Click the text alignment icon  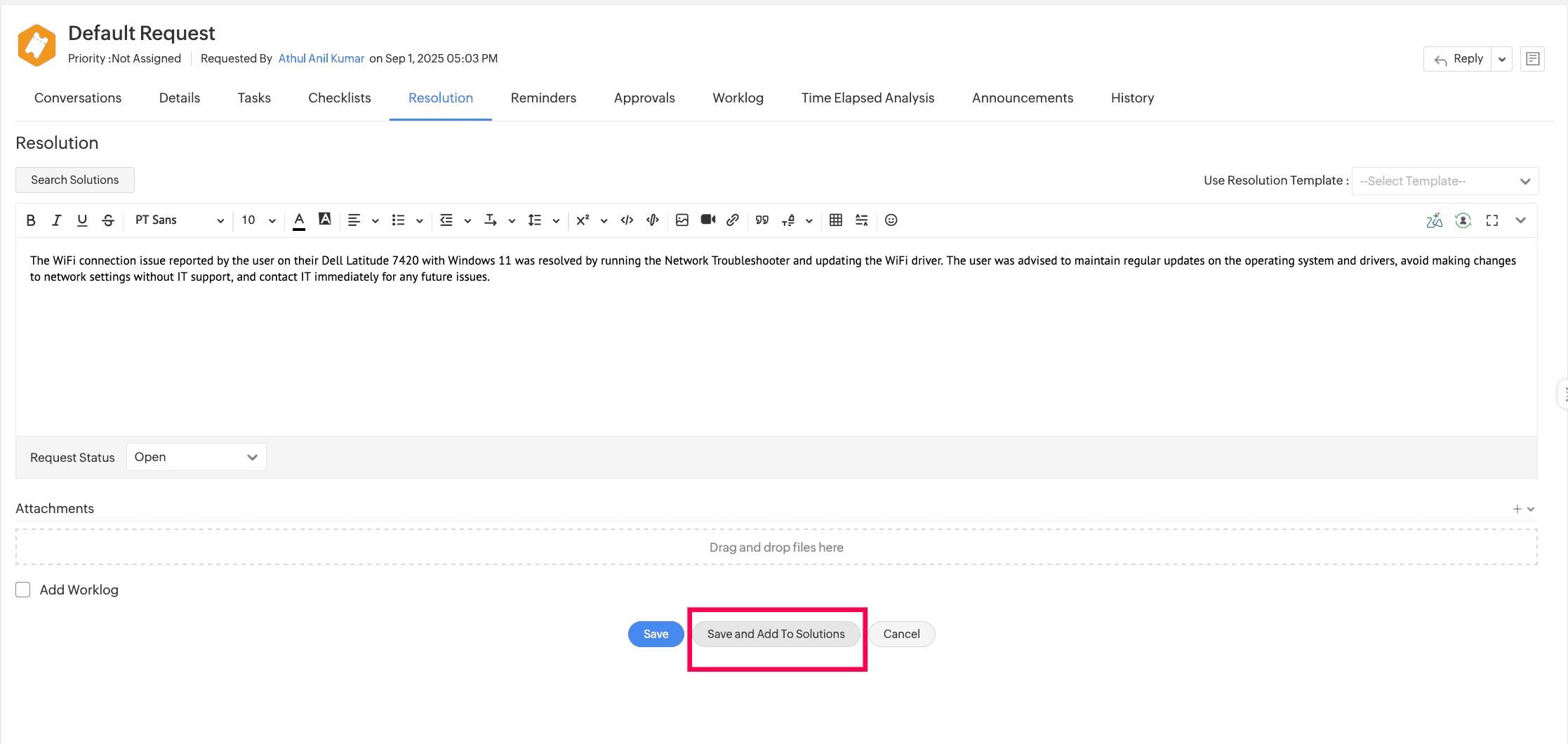354,220
